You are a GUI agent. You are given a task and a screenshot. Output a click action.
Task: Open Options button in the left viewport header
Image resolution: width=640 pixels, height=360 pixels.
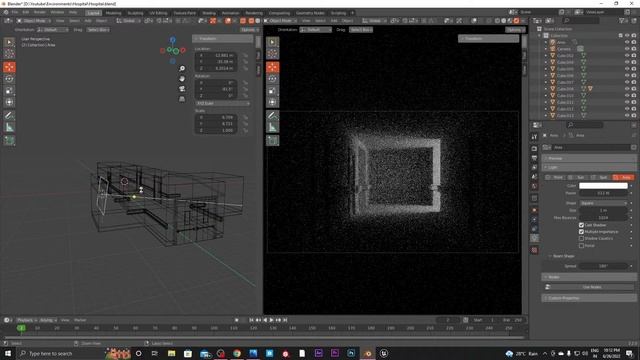(x=249, y=30)
